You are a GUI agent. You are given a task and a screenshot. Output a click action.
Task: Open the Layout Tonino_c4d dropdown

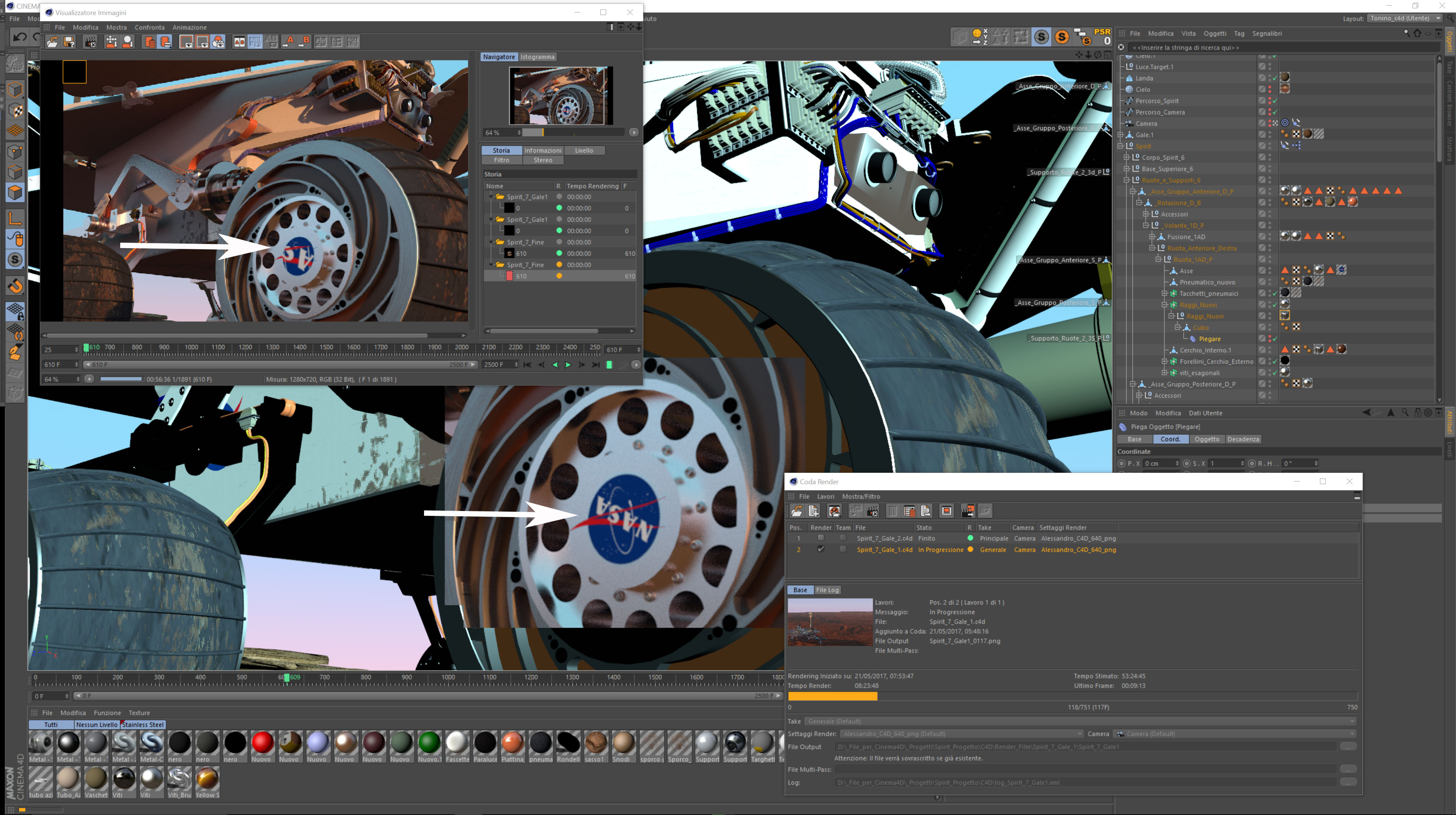(x=1405, y=18)
